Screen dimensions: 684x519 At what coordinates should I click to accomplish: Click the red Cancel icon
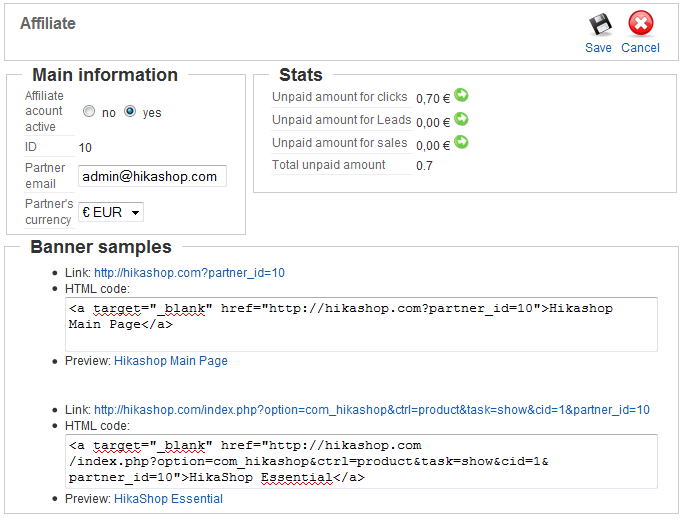[x=641, y=23]
